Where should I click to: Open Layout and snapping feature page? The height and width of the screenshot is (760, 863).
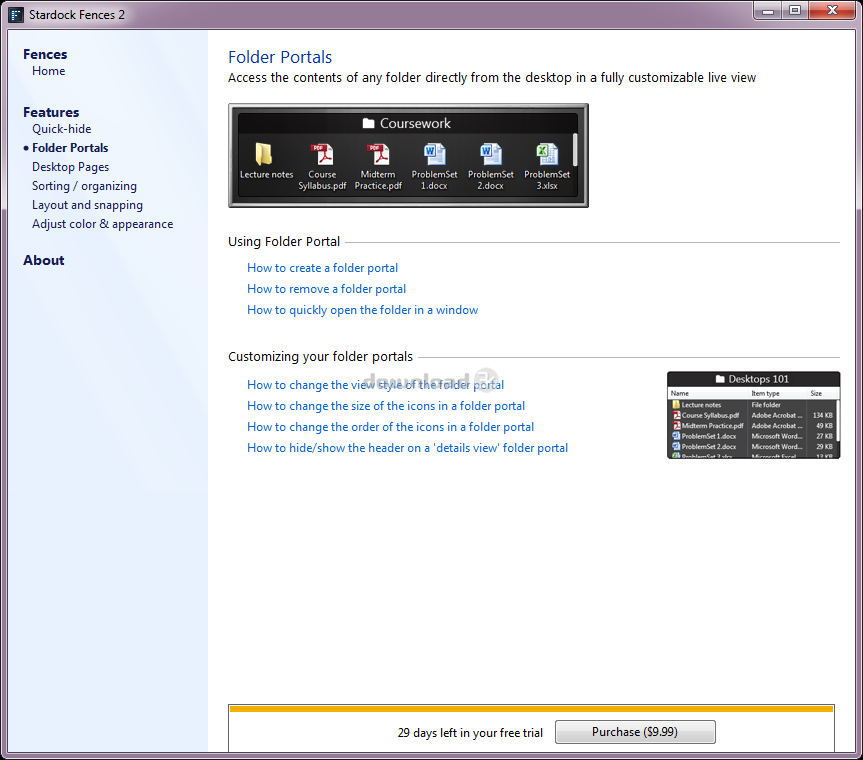pos(88,205)
